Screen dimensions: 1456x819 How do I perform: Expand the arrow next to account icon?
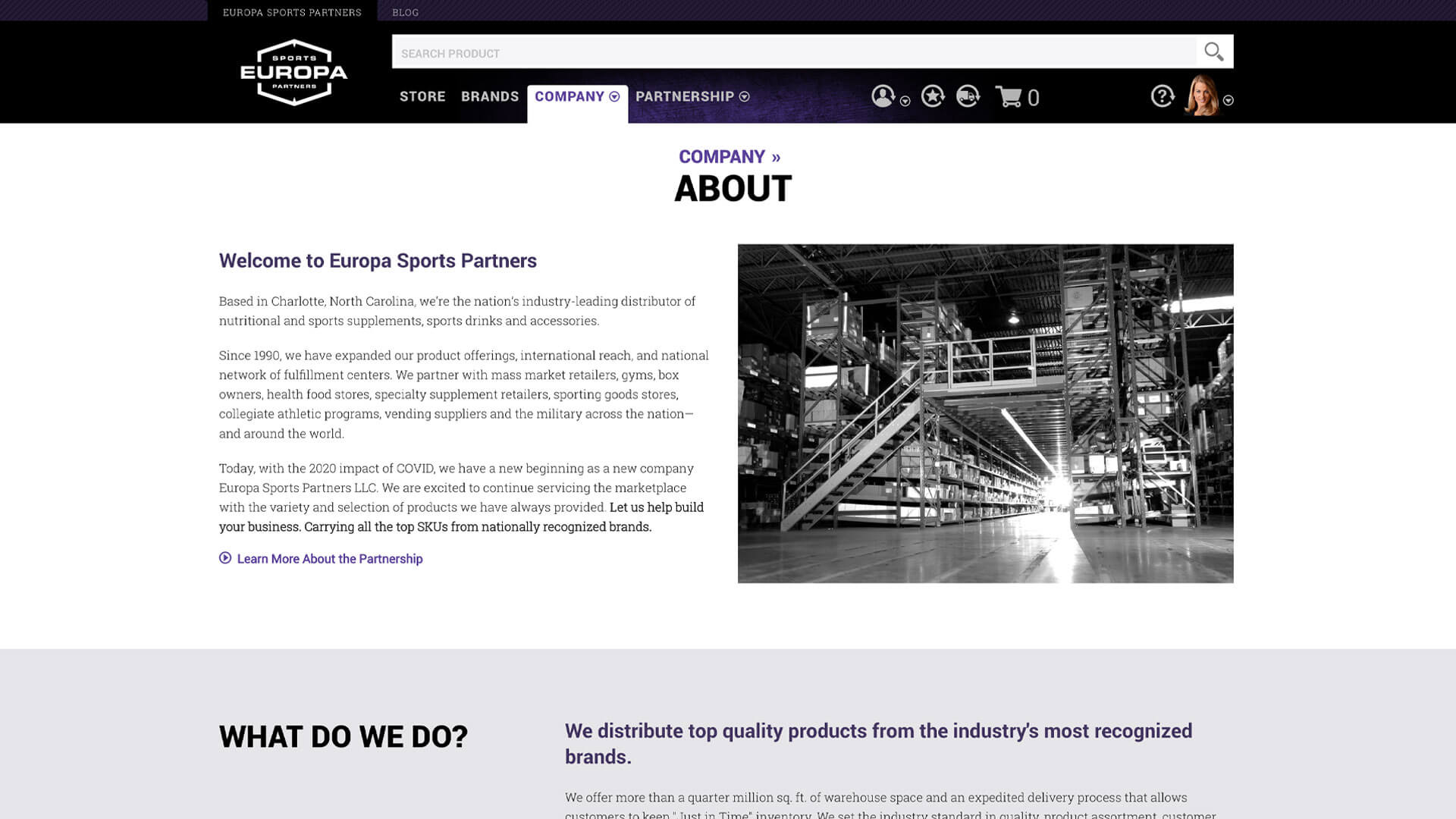[905, 101]
